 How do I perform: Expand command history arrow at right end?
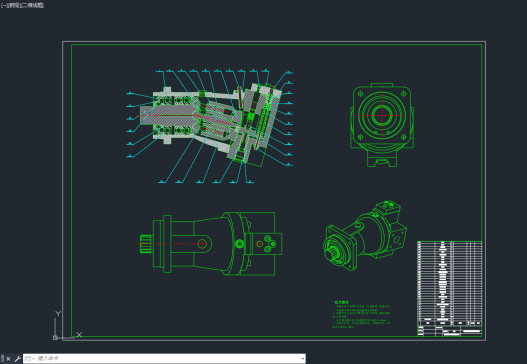coord(302,359)
